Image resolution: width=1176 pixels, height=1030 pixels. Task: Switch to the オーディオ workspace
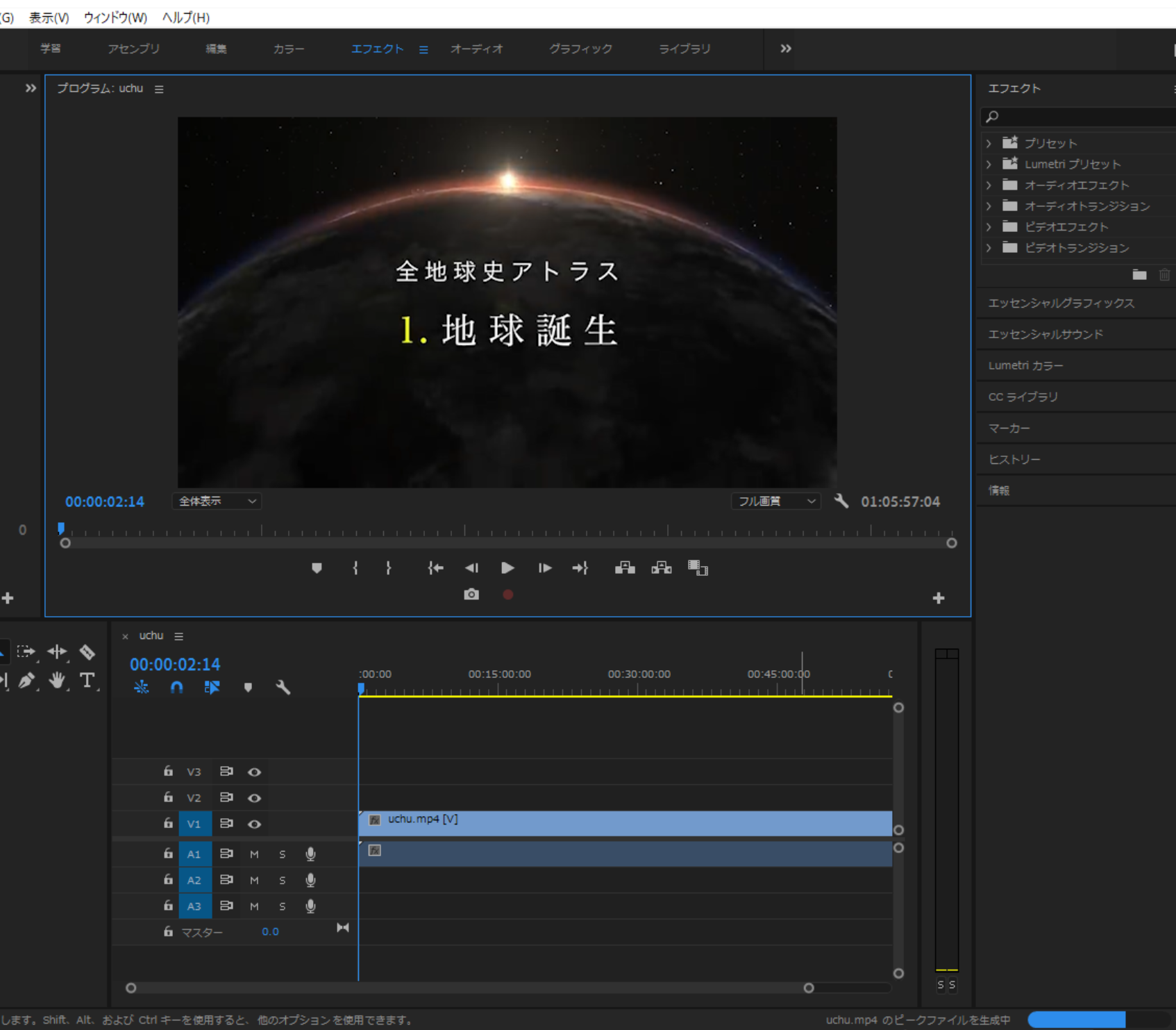pyautogui.click(x=477, y=49)
